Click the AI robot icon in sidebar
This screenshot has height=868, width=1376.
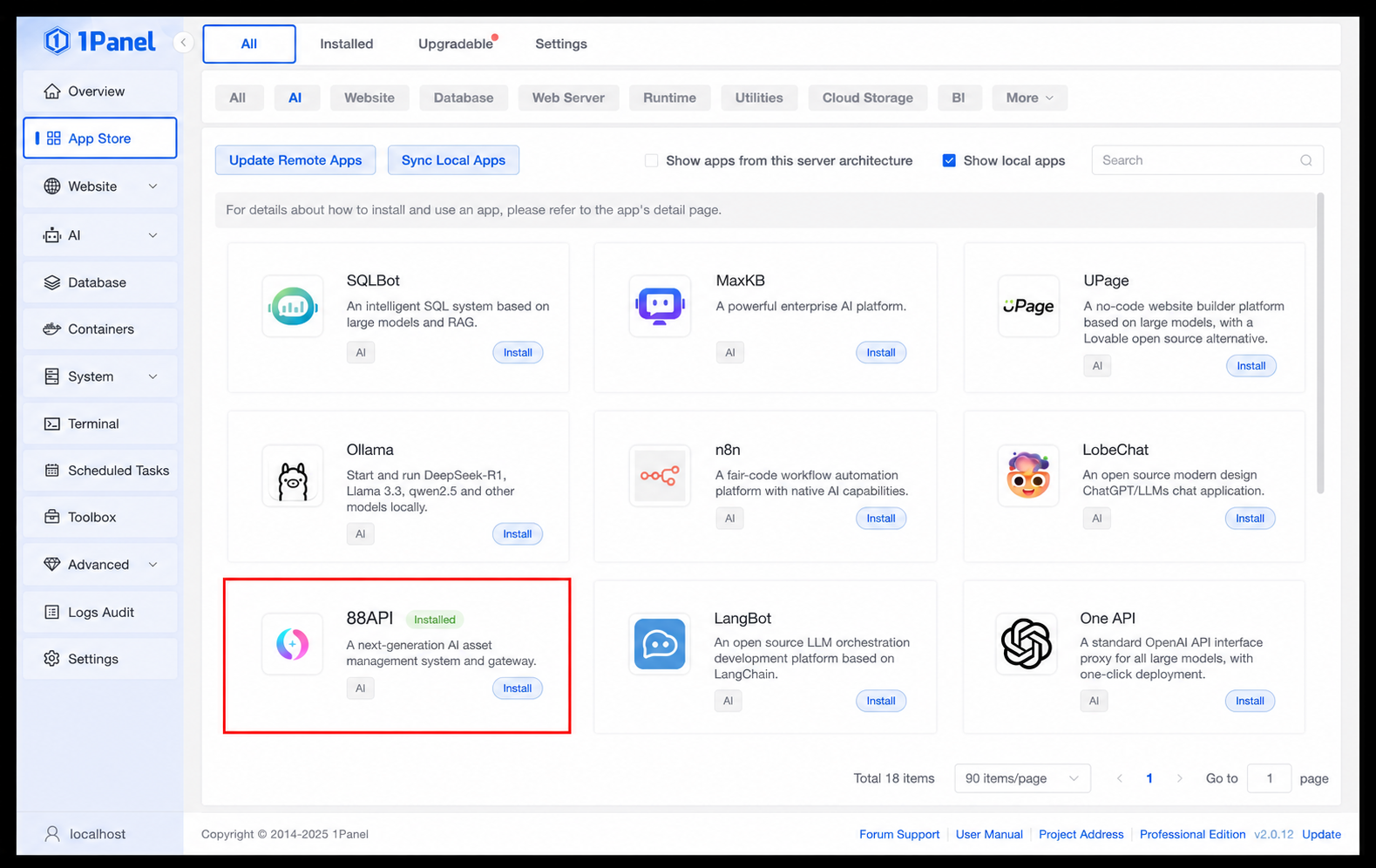52,235
